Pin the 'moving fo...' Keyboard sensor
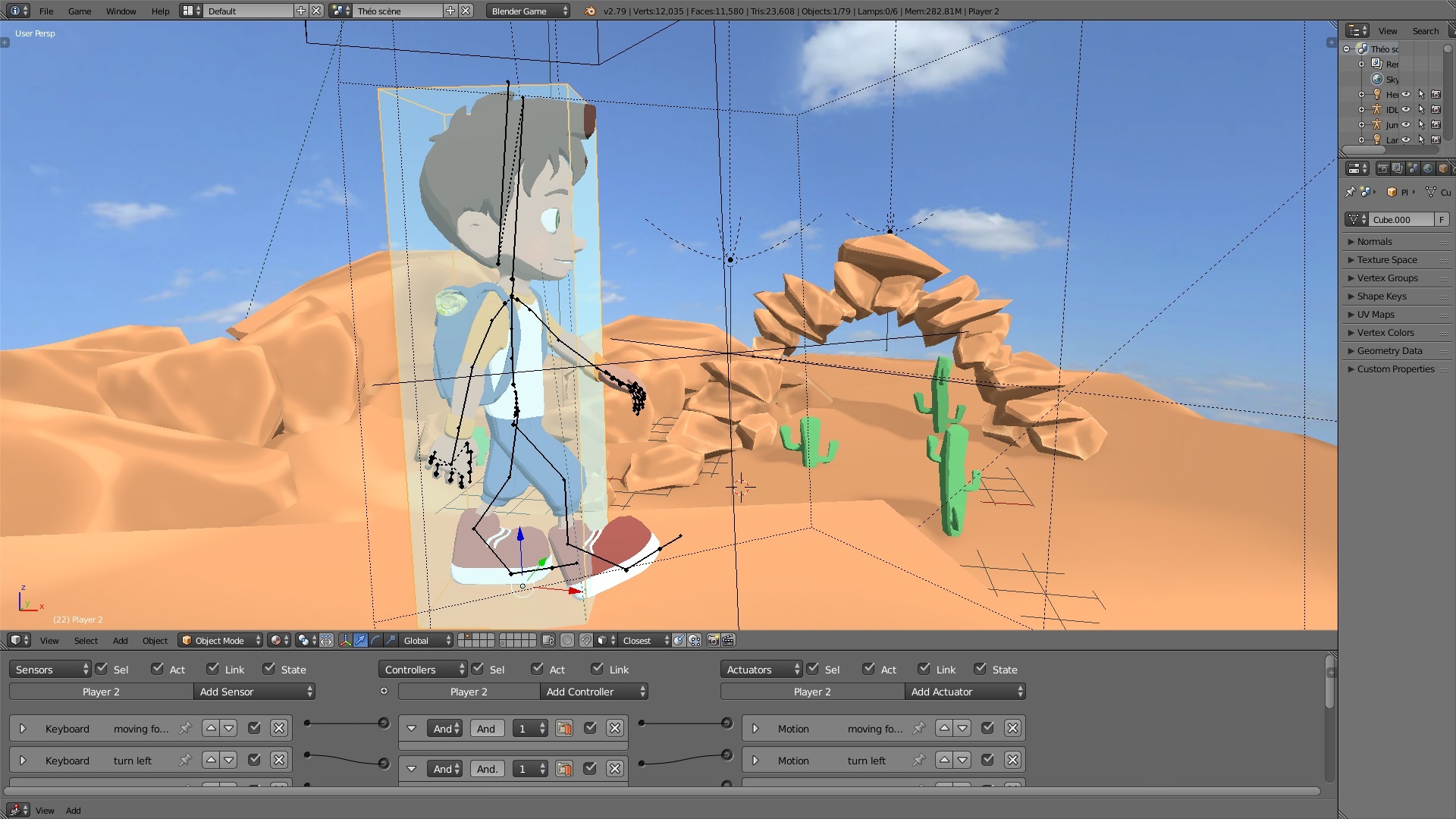The height and width of the screenshot is (819, 1456). (185, 728)
